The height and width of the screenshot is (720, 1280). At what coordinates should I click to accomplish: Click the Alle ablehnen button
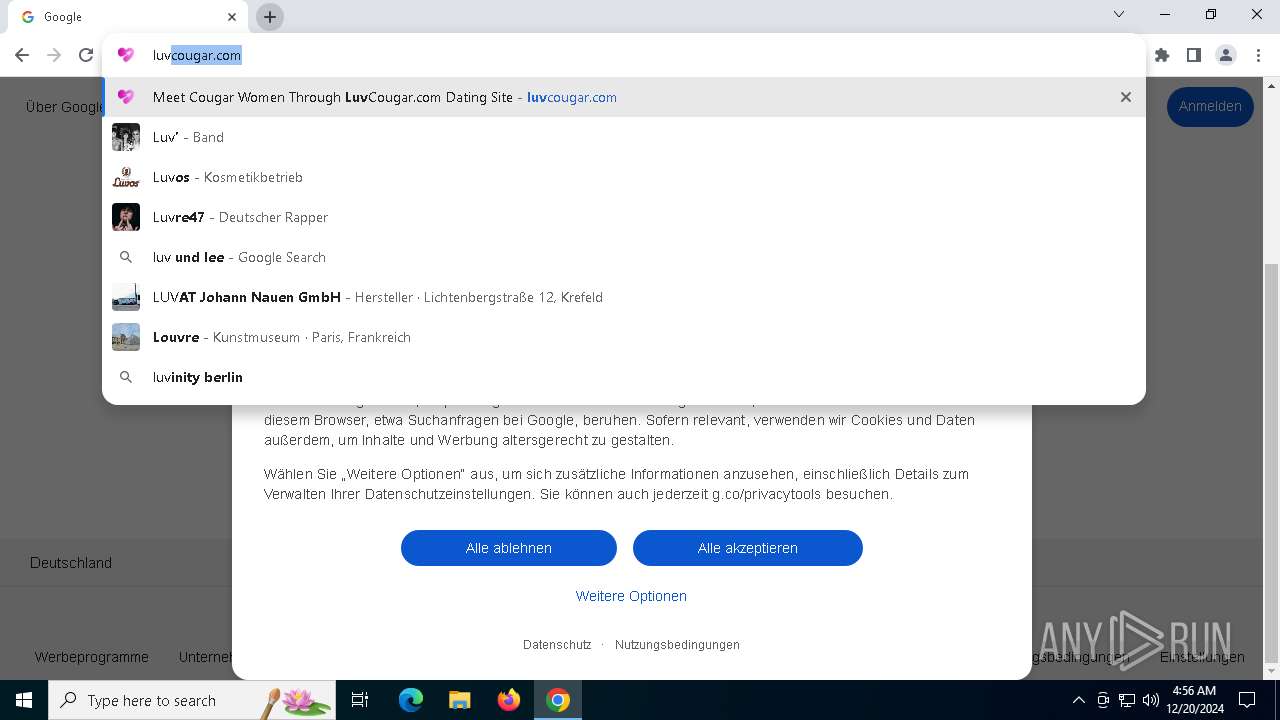click(x=509, y=548)
